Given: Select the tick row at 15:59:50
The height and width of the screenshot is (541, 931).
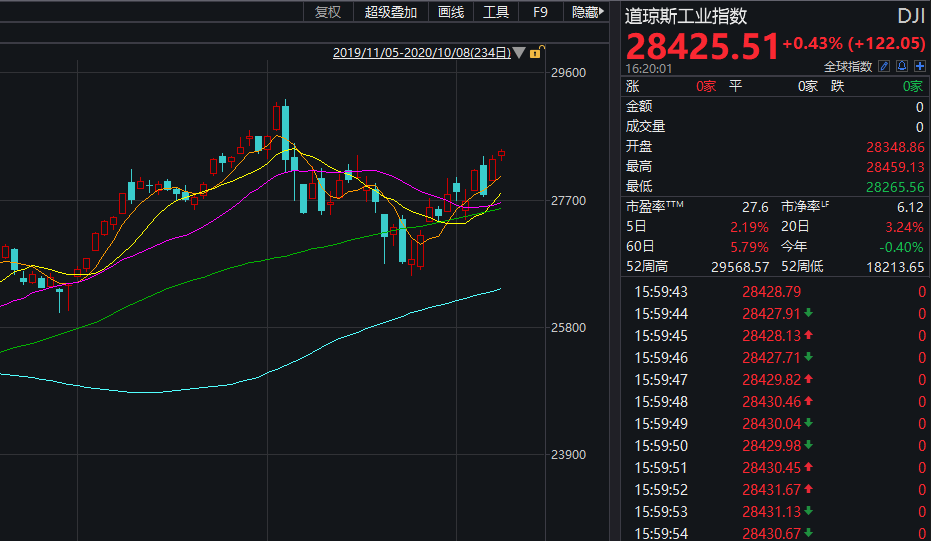Looking at the screenshot, I should click(x=775, y=445).
